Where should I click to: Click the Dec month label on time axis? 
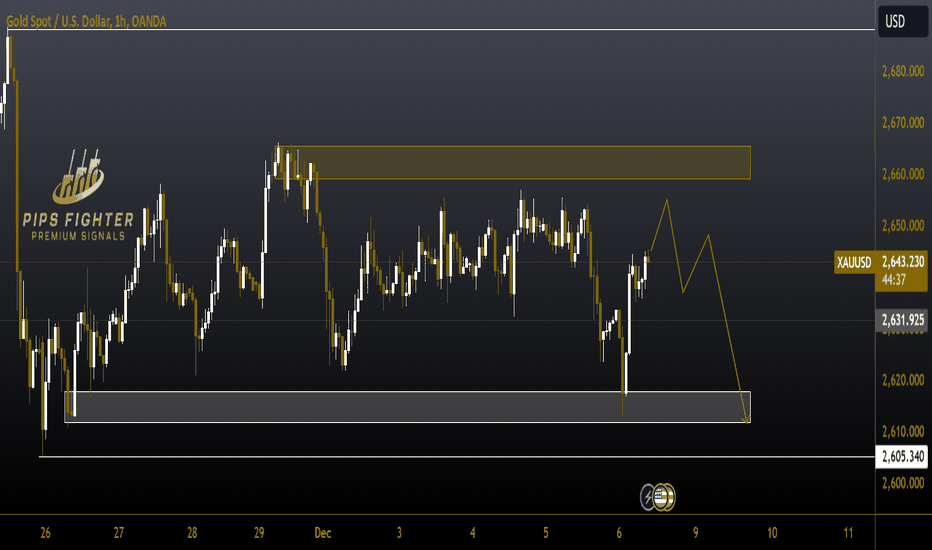[x=323, y=533]
